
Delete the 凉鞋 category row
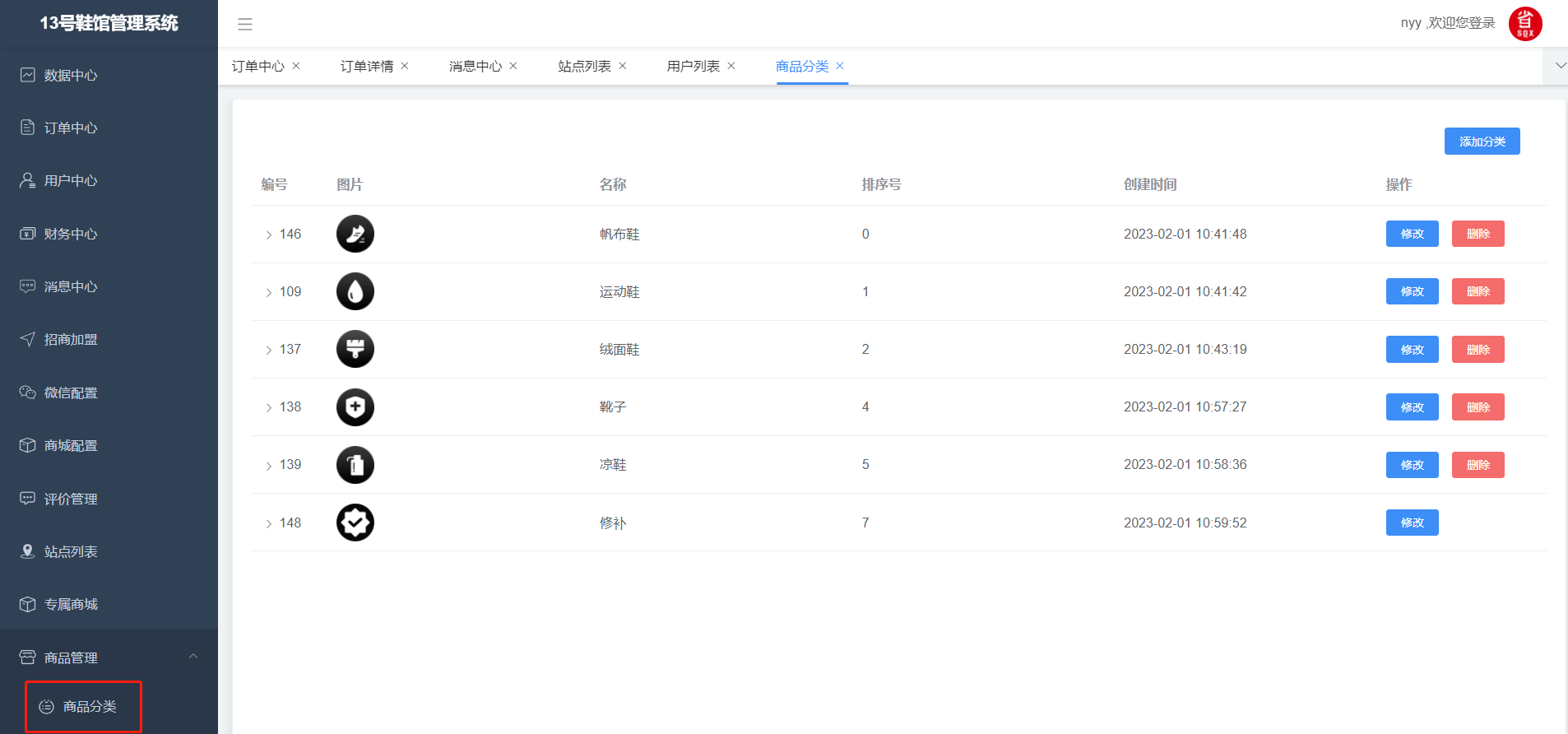click(1478, 465)
